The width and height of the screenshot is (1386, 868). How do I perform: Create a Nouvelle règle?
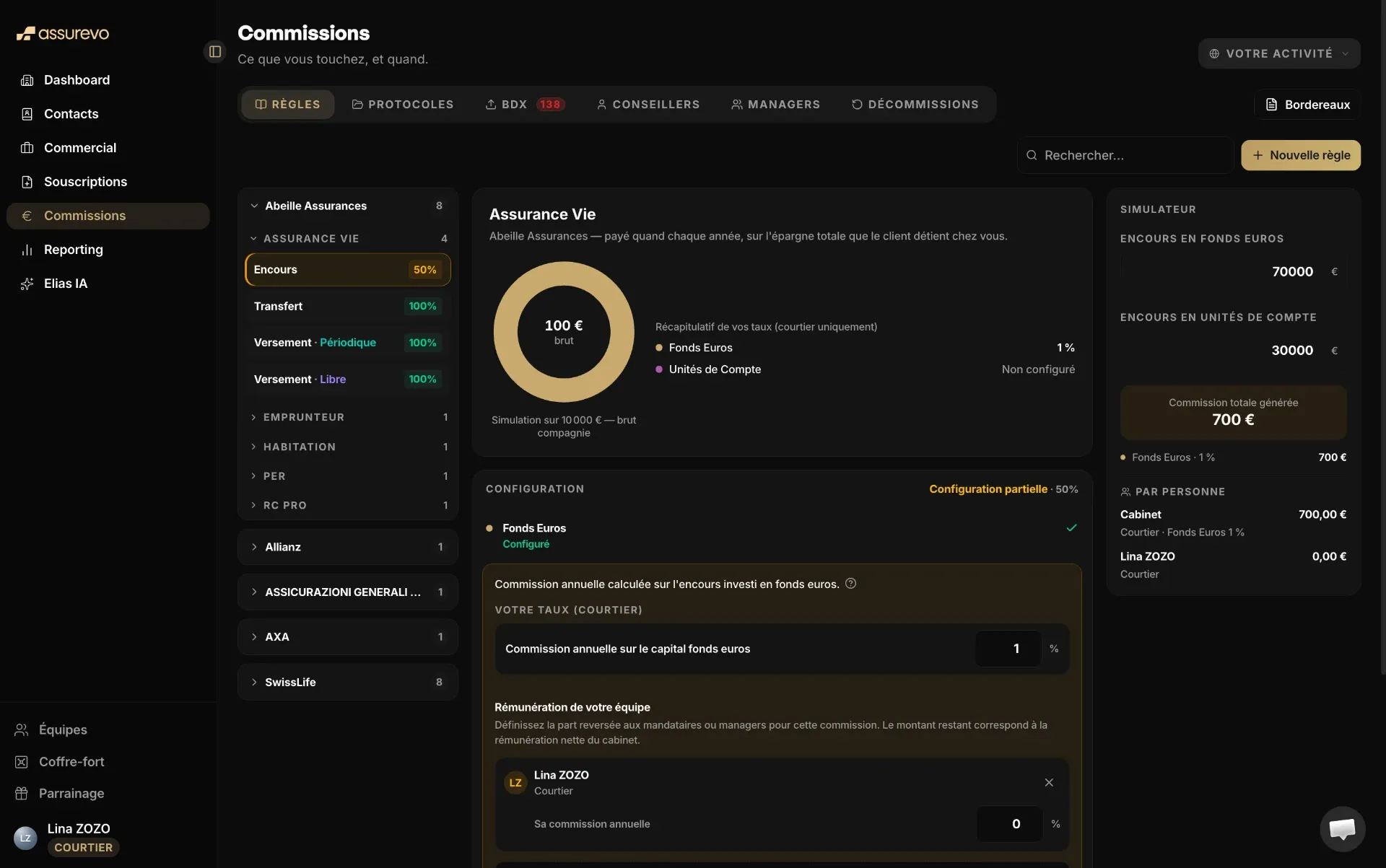(1301, 155)
